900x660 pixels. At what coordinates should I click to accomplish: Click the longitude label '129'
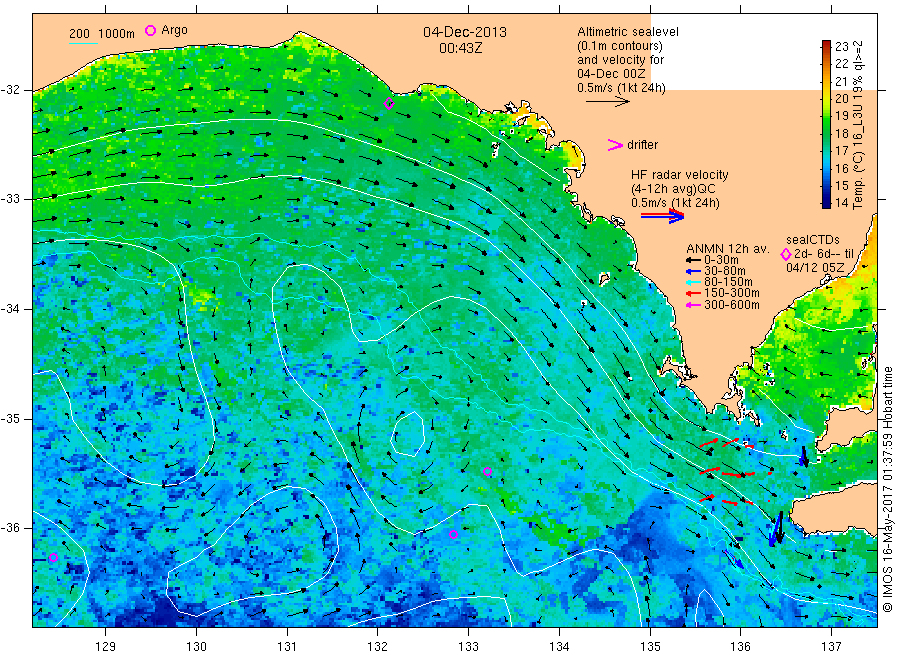pyautogui.click(x=106, y=647)
